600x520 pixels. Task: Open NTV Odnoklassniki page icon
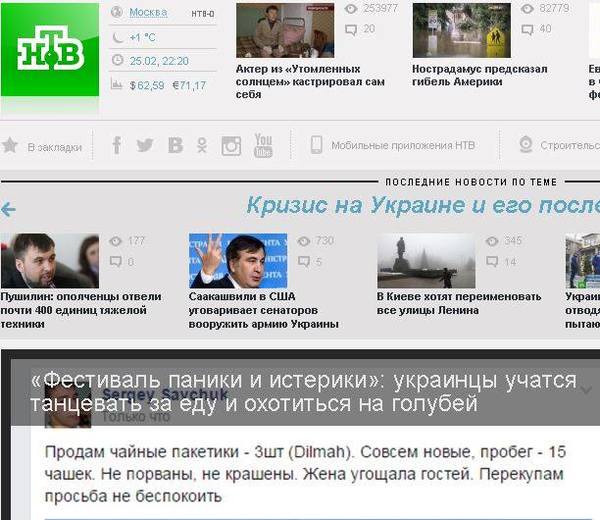[202, 145]
